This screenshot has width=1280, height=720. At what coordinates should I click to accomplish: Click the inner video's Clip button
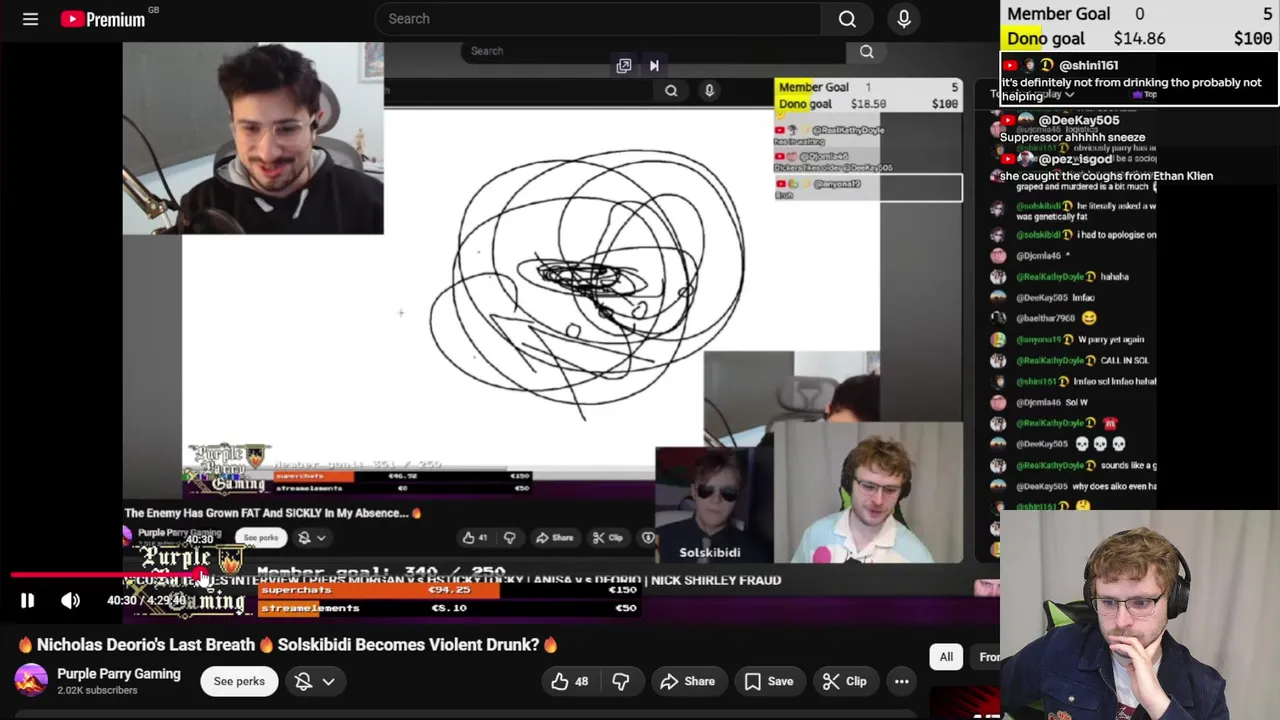607,538
